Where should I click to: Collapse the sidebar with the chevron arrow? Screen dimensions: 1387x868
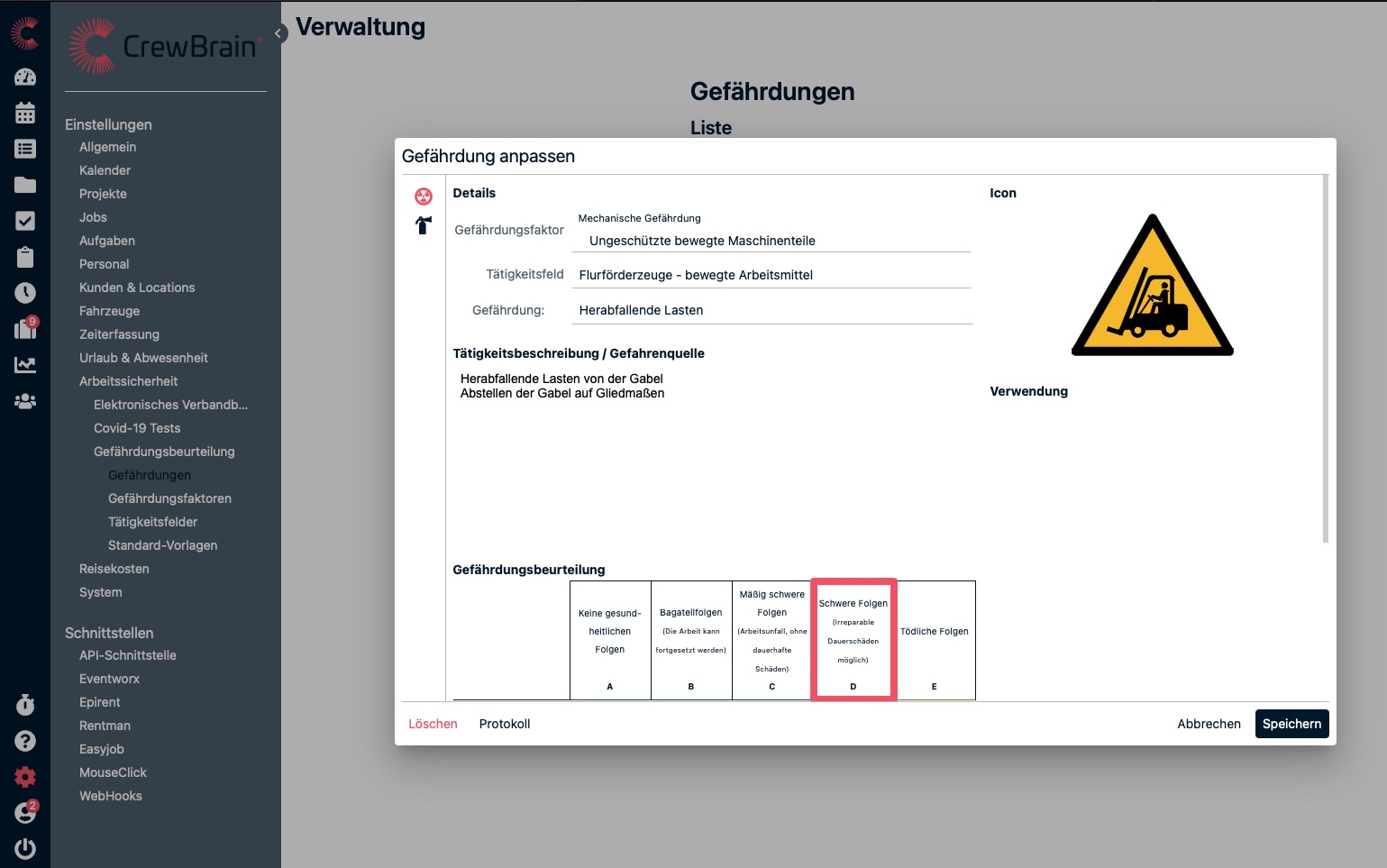pyautogui.click(x=278, y=33)
